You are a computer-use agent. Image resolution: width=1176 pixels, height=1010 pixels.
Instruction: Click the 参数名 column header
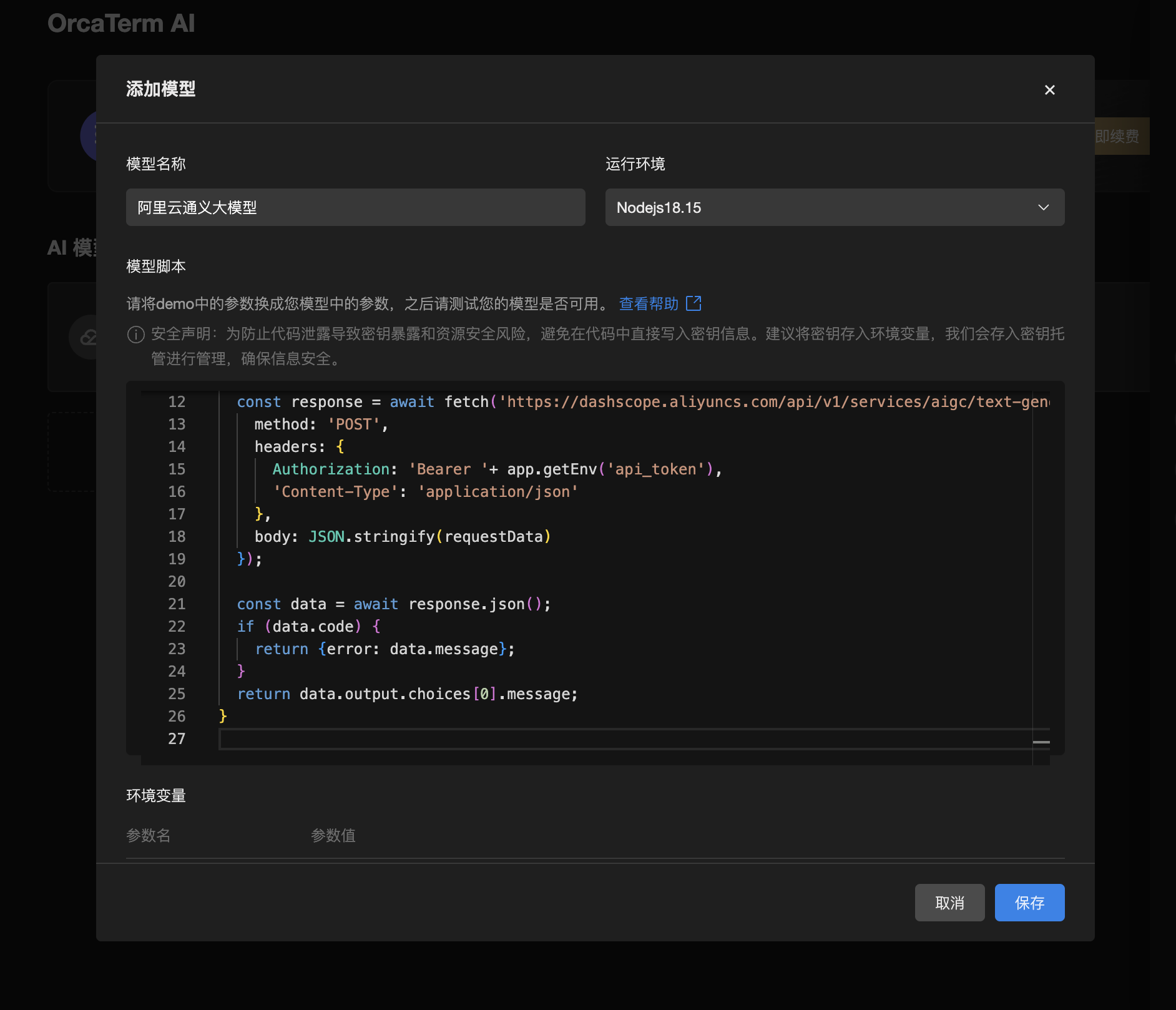(x=149, y=835)
